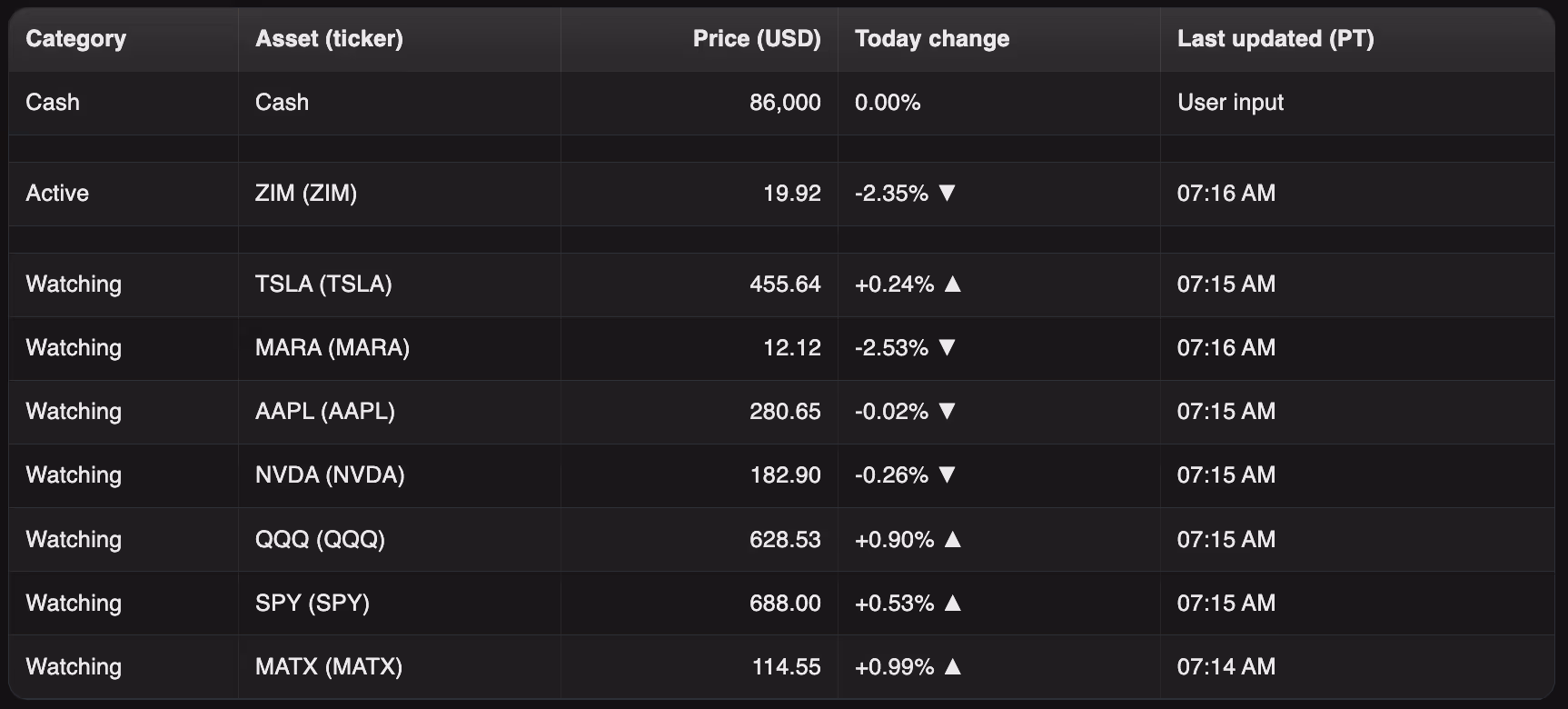Viewport: 1568px width, 709px height.
Task: Click the down arrow beside MARA's -2.53%
Action: [947, 347]
